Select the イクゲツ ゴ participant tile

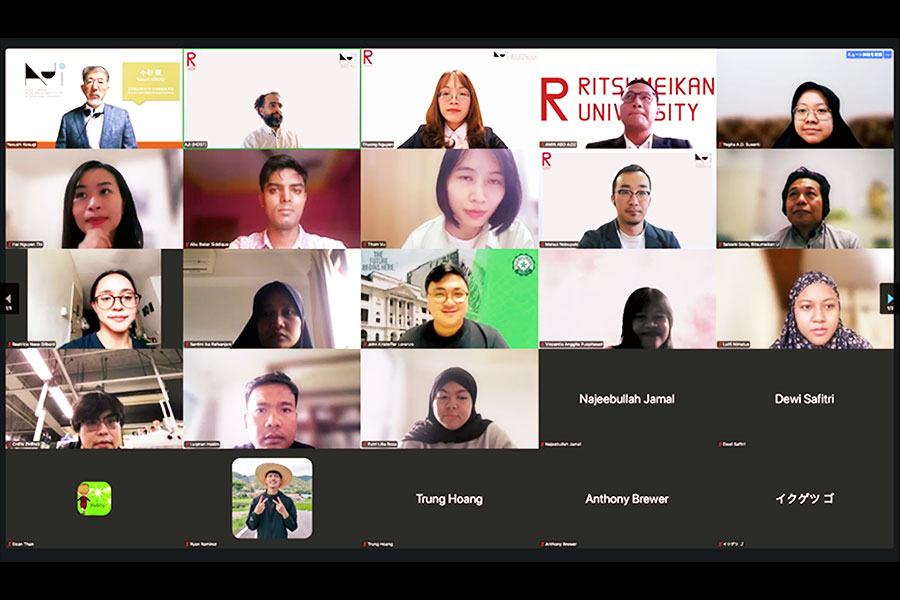tap(805, 498)
